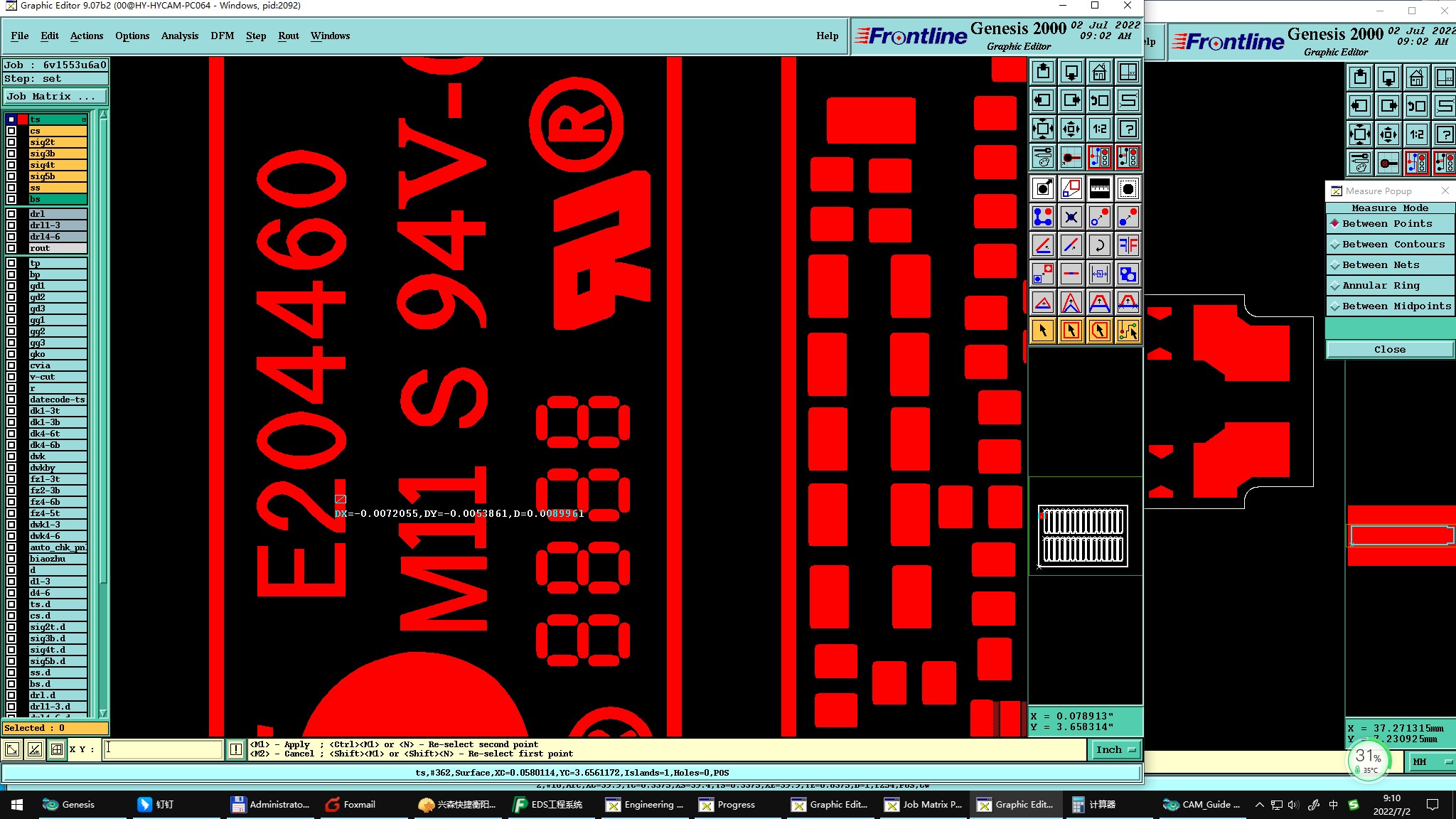Open the MM units dropdown in background editor
Screen dimensions: 1456x819
pos(1432,761)
